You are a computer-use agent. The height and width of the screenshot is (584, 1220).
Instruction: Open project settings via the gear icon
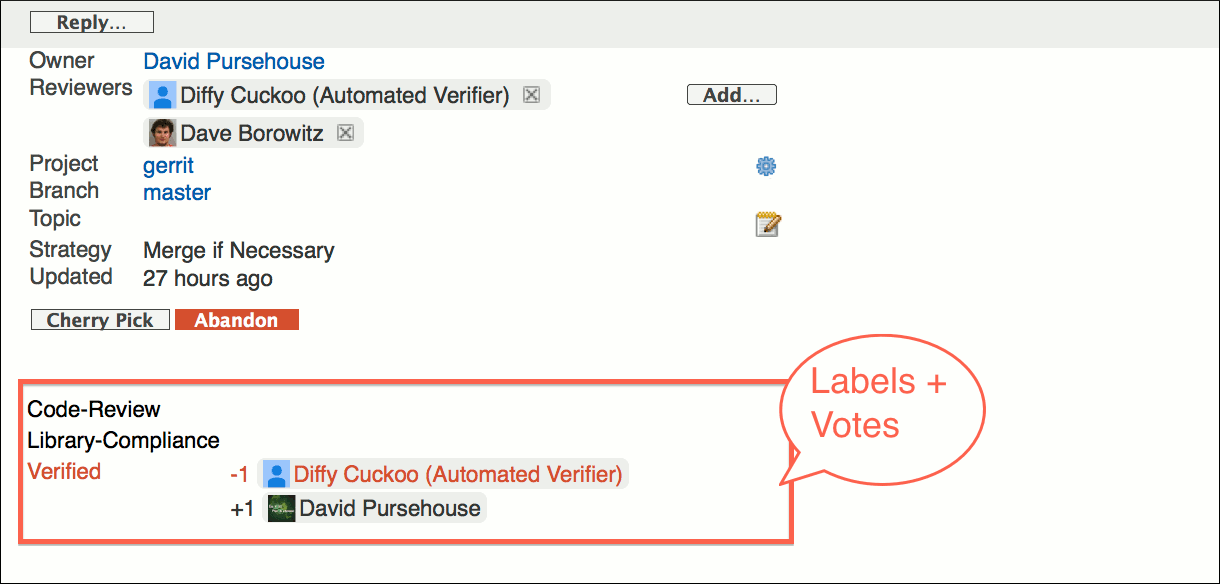(766, 165)
